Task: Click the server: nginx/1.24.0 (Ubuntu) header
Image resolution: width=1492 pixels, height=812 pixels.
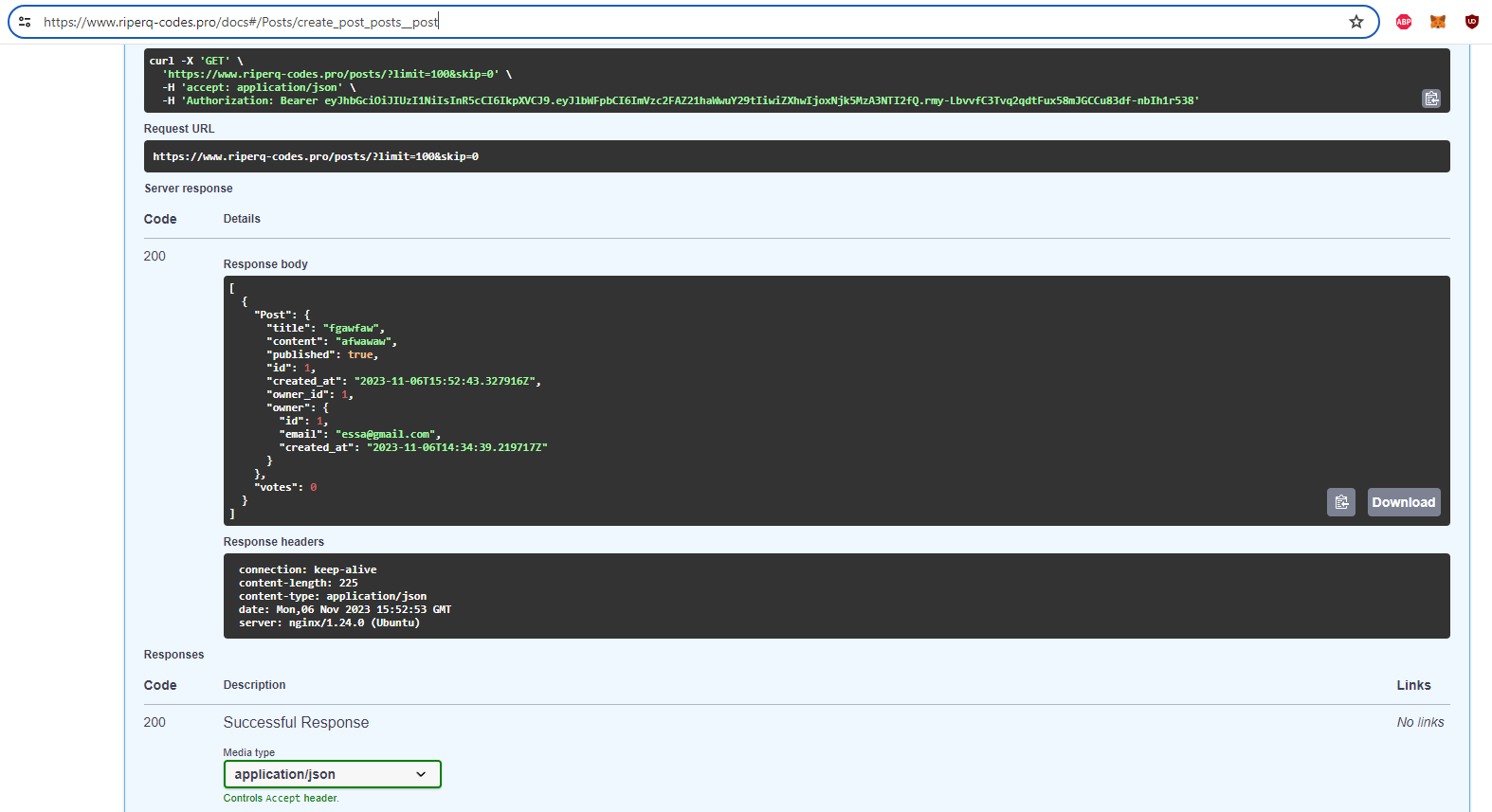Action: [x=329, y=623]
